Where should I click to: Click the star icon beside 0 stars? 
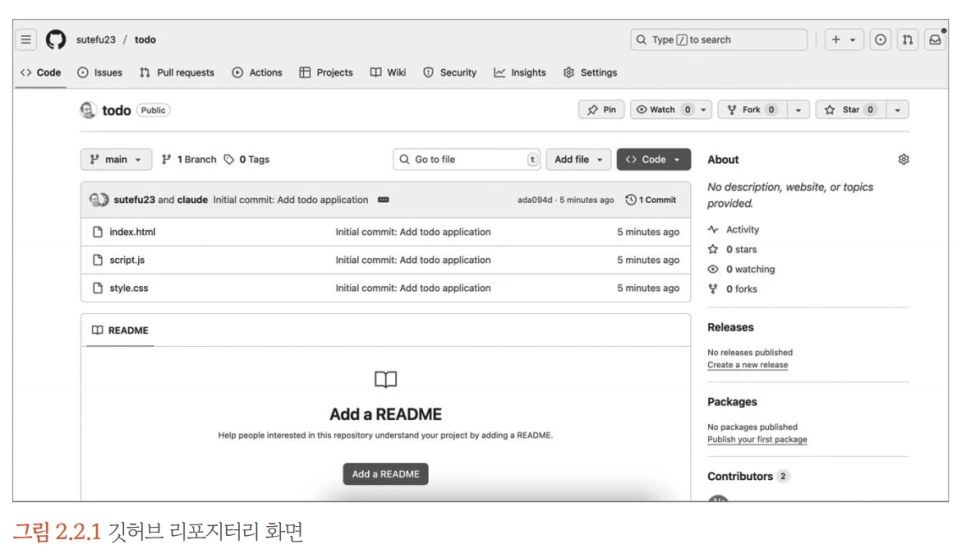point(713,250)
